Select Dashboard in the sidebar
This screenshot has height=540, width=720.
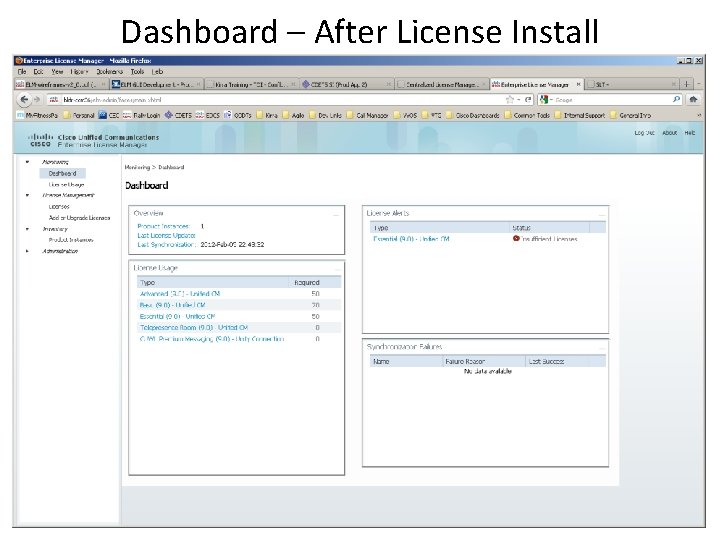tap(62, 173)
